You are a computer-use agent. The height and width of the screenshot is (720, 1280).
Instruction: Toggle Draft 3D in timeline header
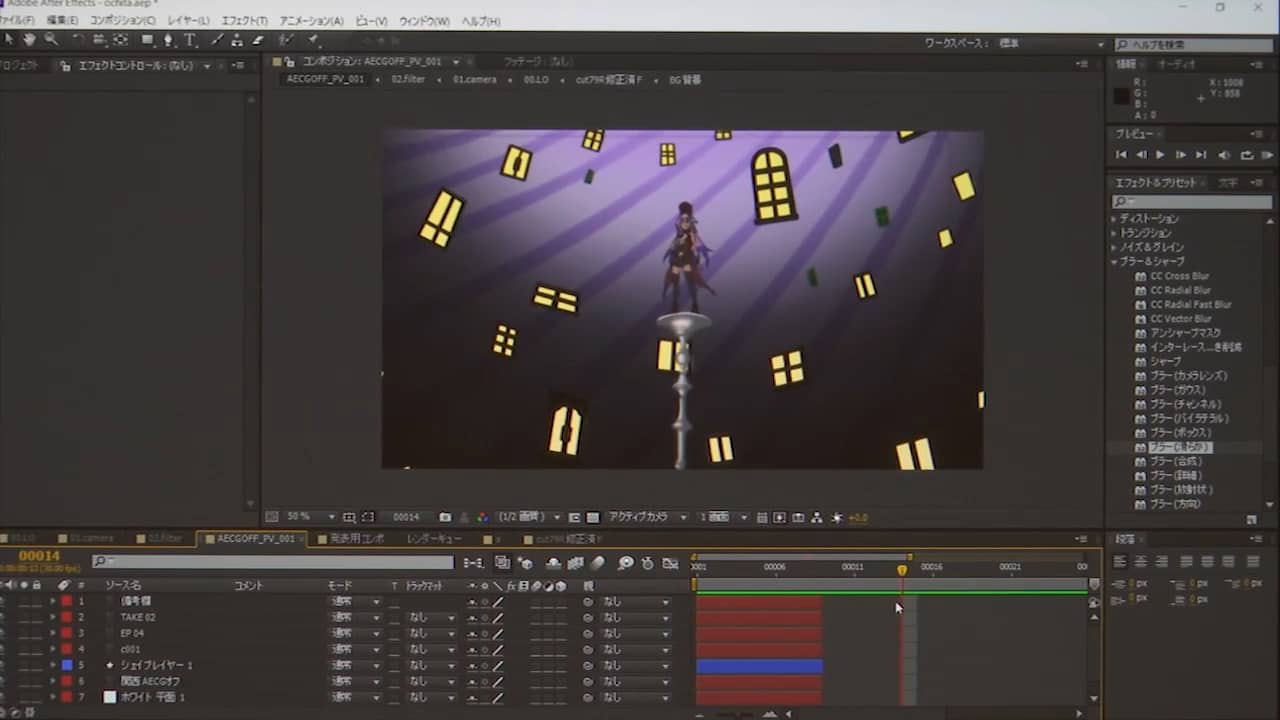(x=525, y=563)
